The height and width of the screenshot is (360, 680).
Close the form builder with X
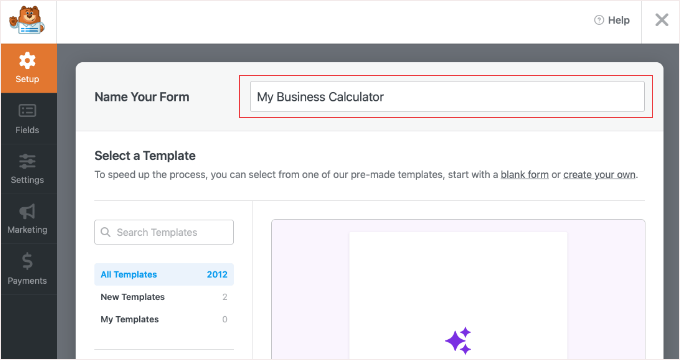662,20
